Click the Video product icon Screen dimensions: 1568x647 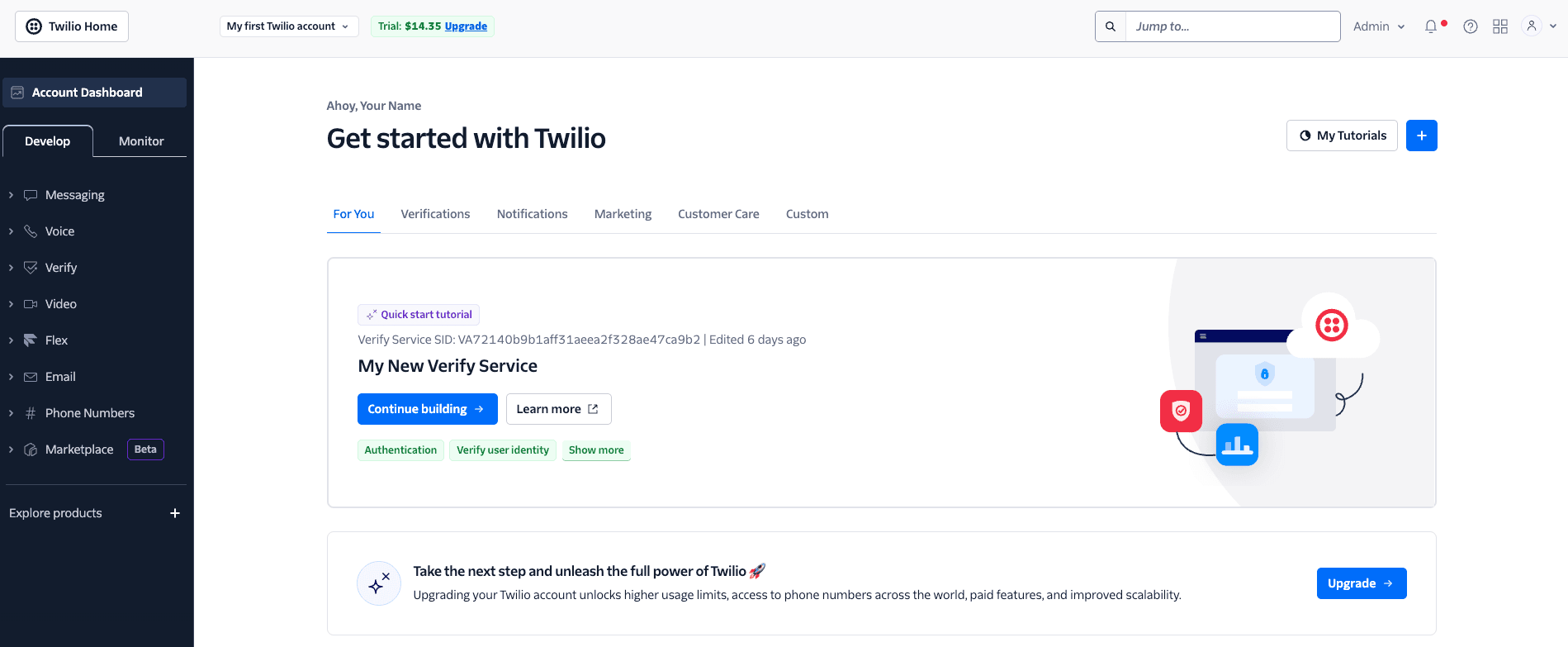coord(31,303)
